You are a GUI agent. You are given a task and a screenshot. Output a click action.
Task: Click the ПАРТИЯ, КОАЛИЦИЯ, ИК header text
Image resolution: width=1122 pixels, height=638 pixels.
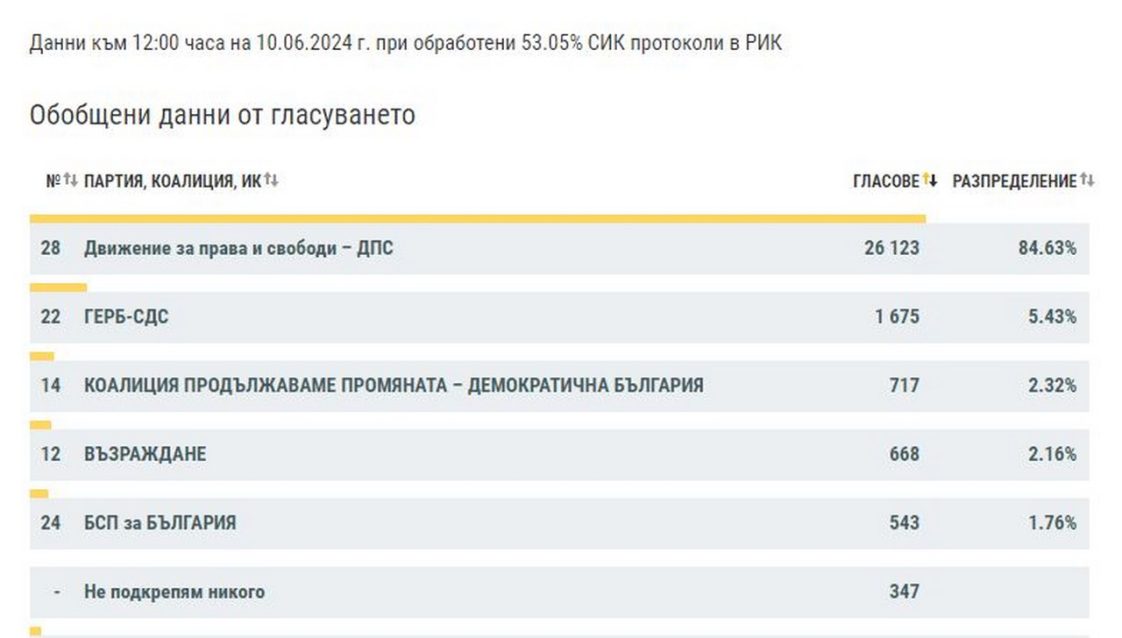pyautogui.click(x=172, y=181)
